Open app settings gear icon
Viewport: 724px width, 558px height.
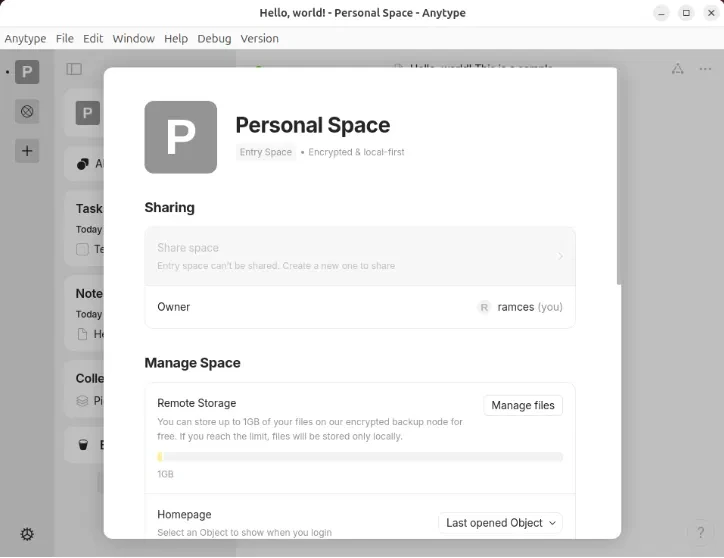tap(27, 534)
